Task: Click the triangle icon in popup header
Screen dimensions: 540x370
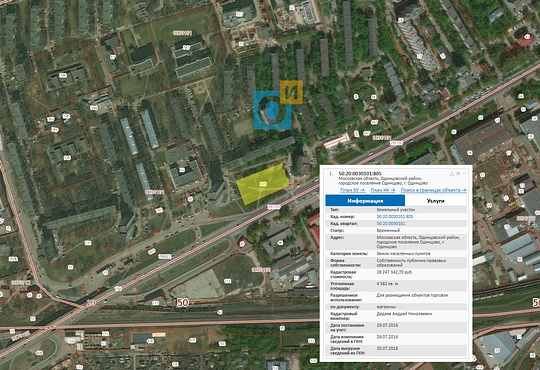Action: click(x=451, y=174)
